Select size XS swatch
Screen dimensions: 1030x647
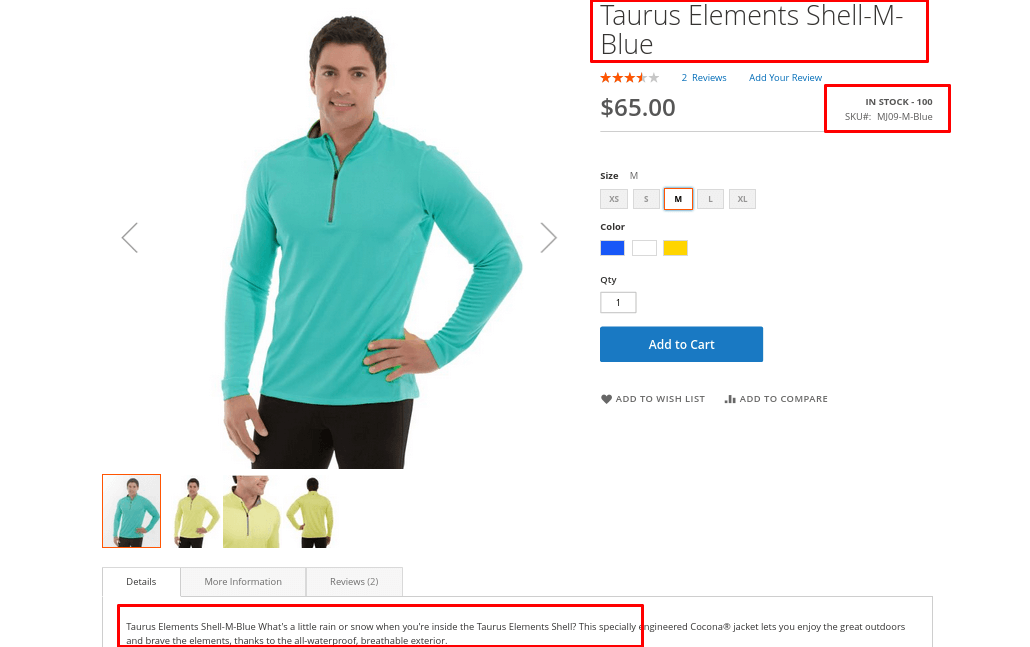coord(614,199)
